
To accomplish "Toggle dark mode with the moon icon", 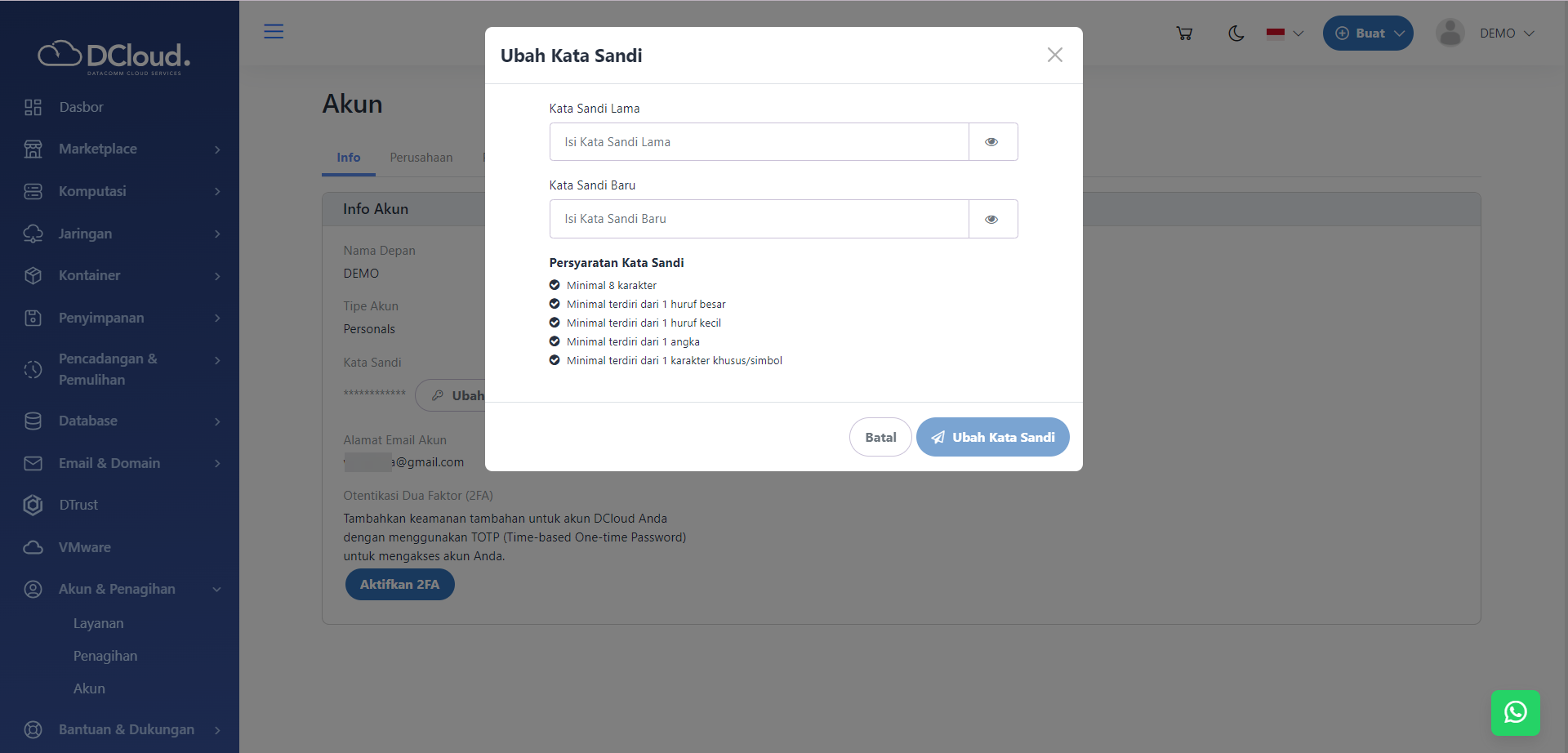I will pyautogui.click(x=1236, y=33).
